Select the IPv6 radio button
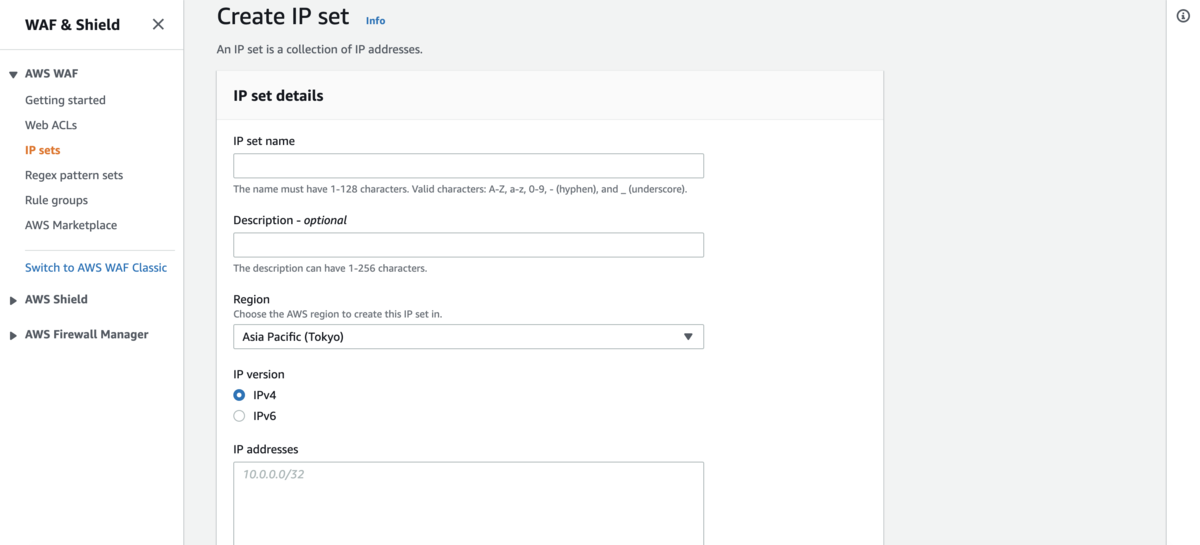This screenshot has width=1200, height=545. 239,416
